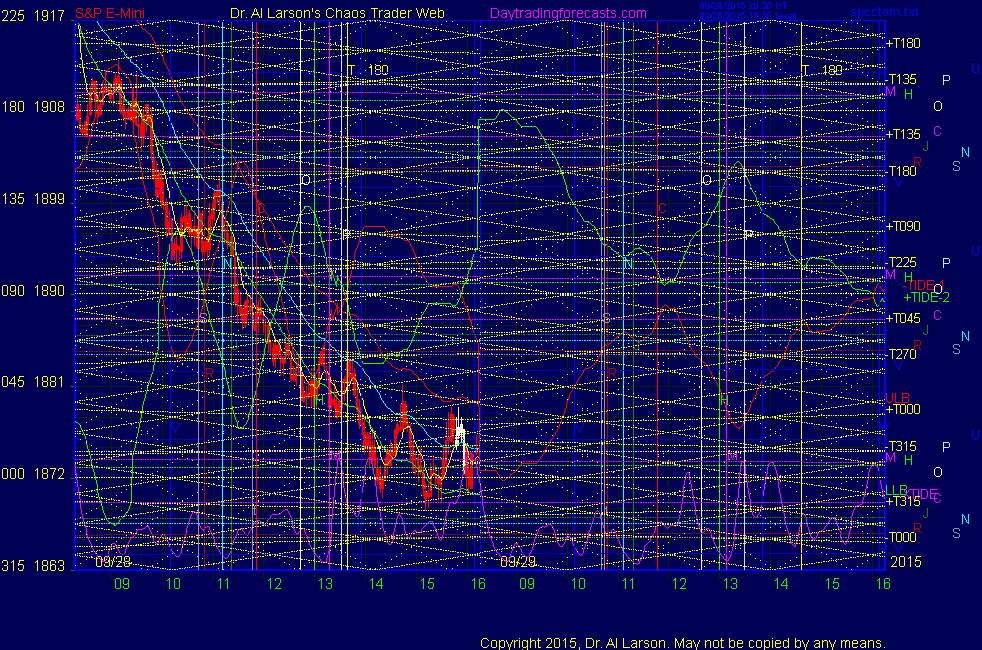Select the -T000 level label
The image size is (982, 650).
[902, 537]
